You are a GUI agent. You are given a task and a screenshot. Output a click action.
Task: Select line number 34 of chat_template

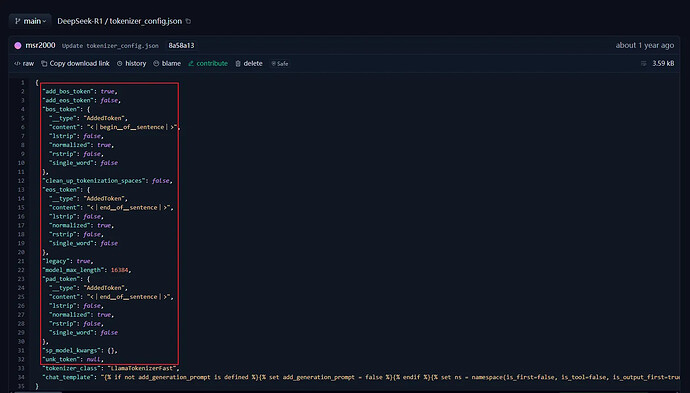[21, 377]
